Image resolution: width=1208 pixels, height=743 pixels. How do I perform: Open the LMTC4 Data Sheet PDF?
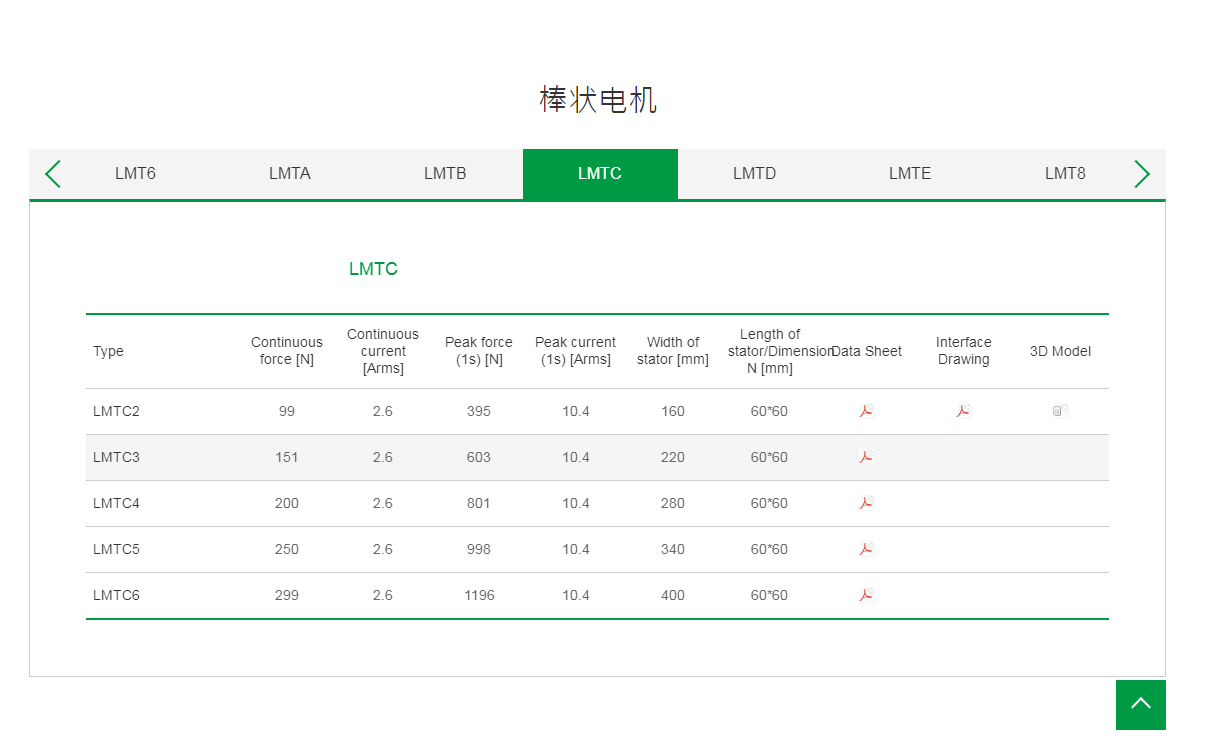tap(866, 503)
